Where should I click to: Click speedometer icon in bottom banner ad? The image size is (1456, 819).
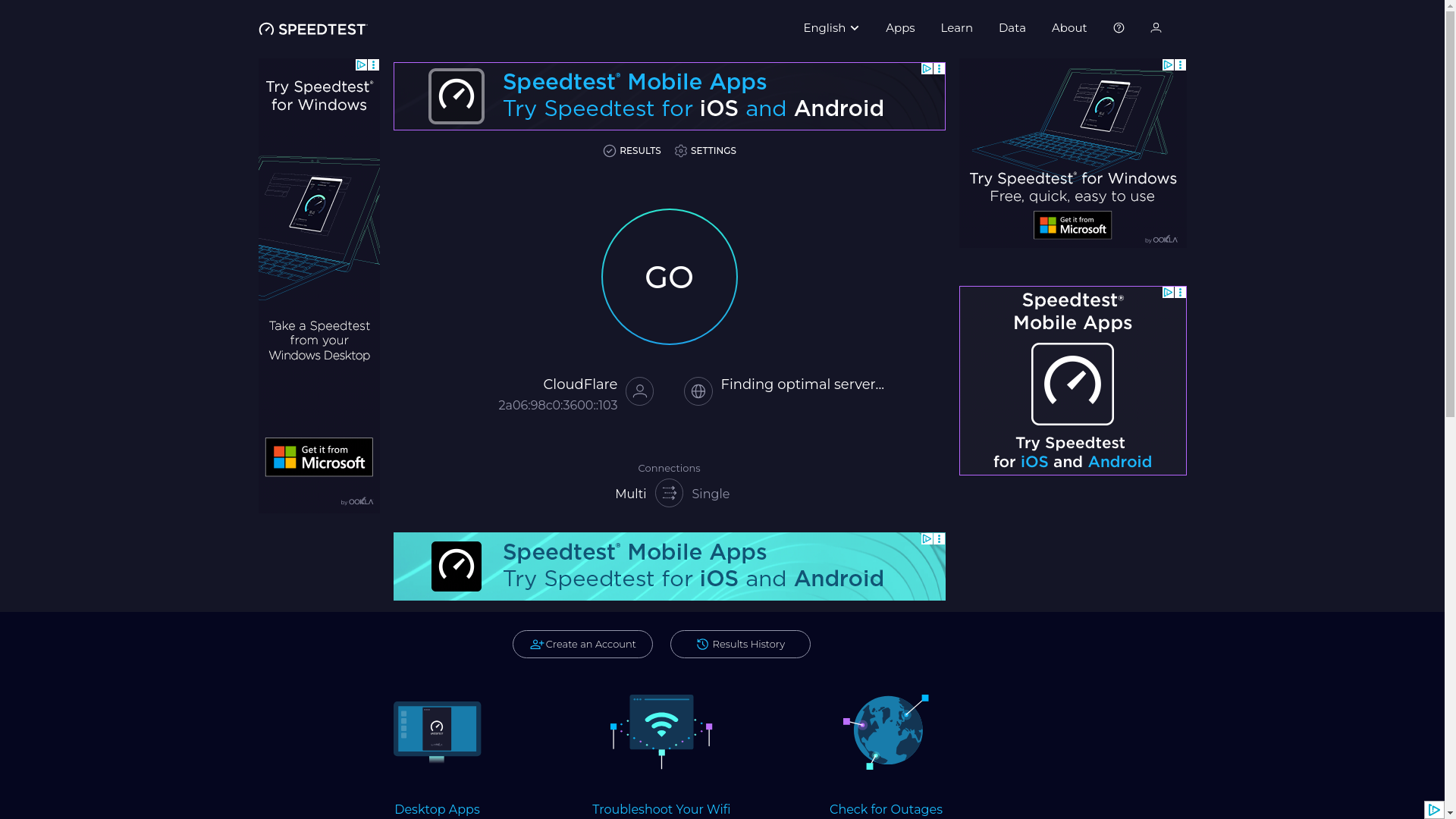point(456,566)
